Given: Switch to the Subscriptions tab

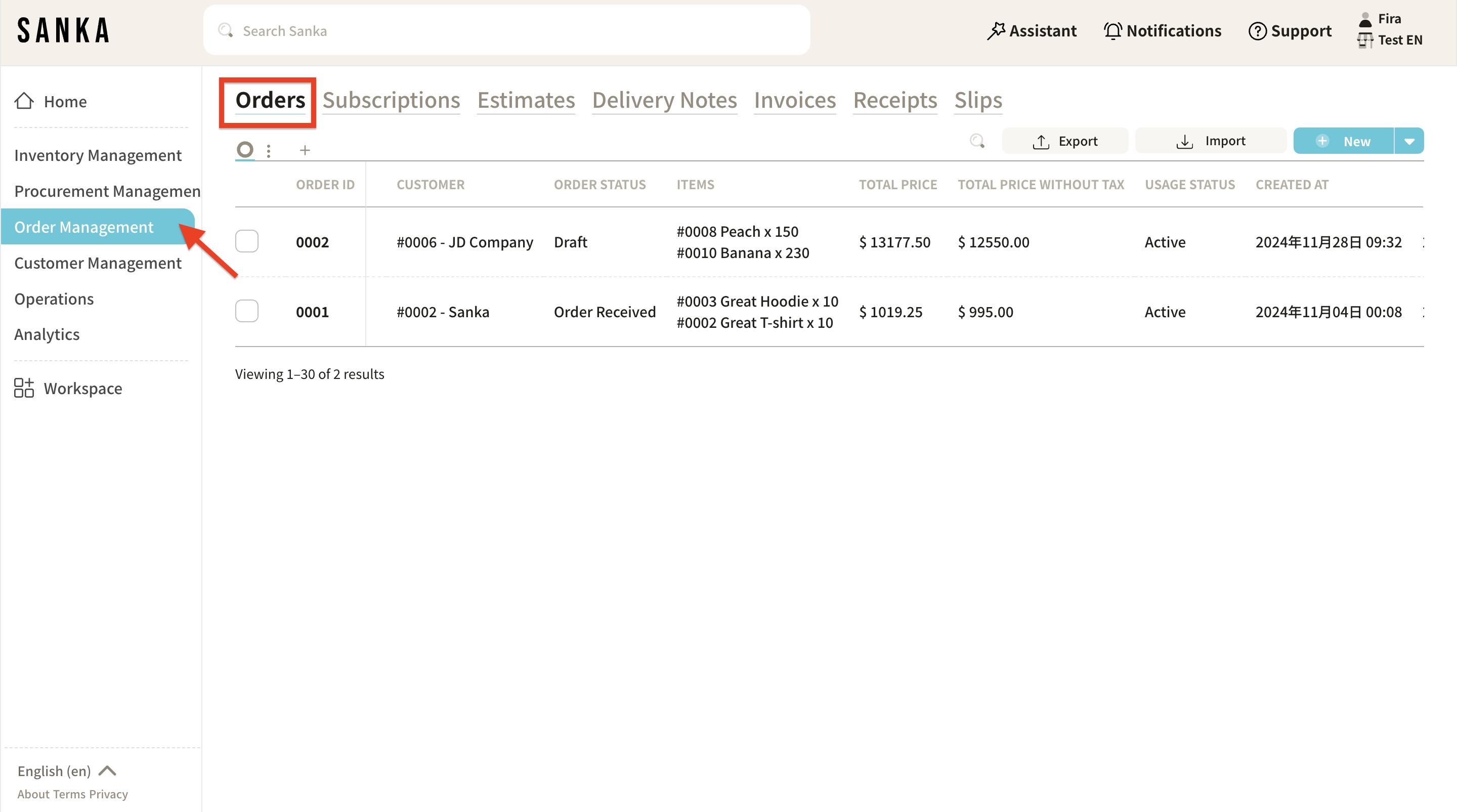Looking at the screenshot, I should pyautogui.click(x=391, y=100).
